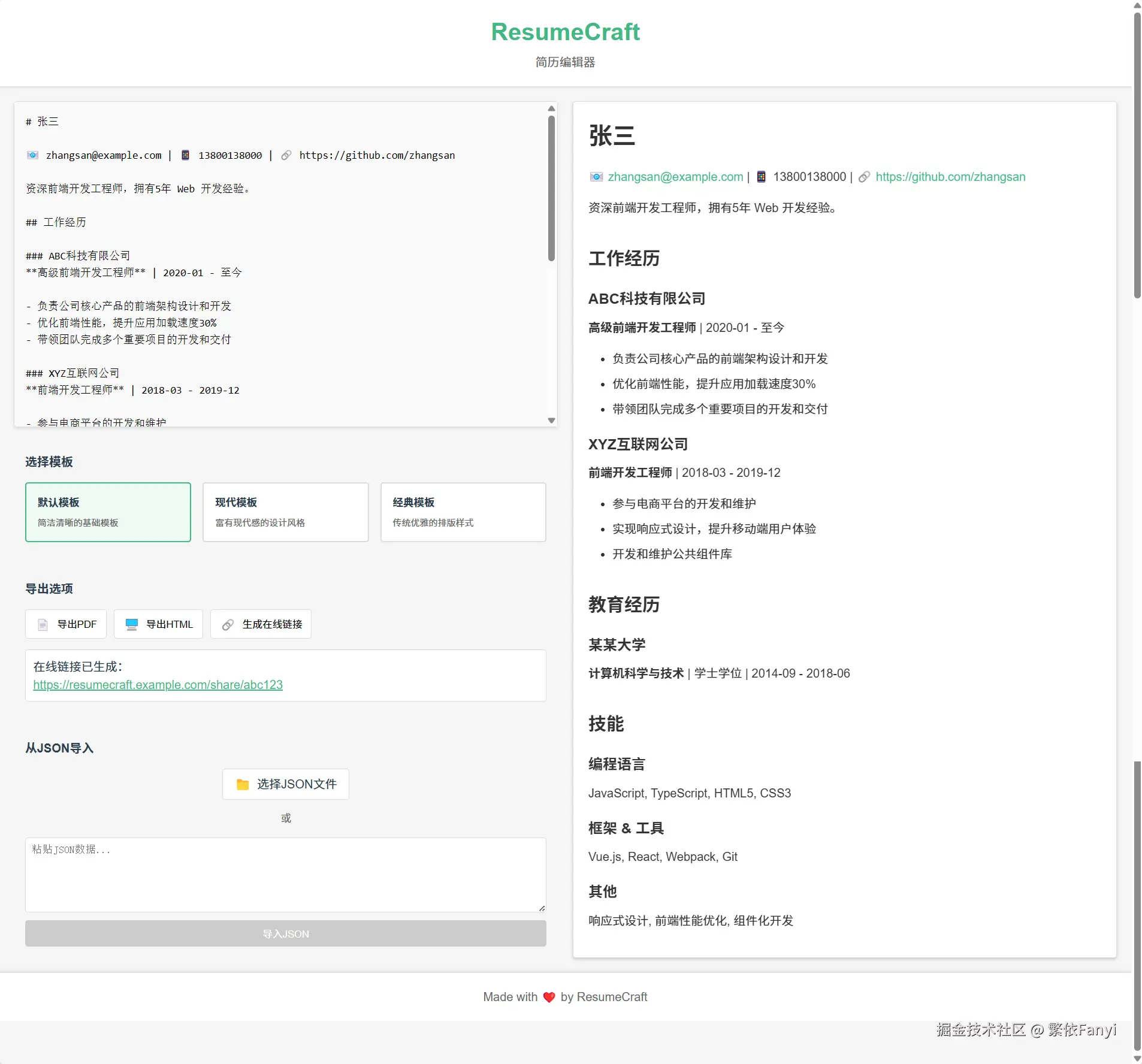Click the 技能 heading in the preview
This screenshot has width=1142, height=1064.
click(x=606, y=724)
